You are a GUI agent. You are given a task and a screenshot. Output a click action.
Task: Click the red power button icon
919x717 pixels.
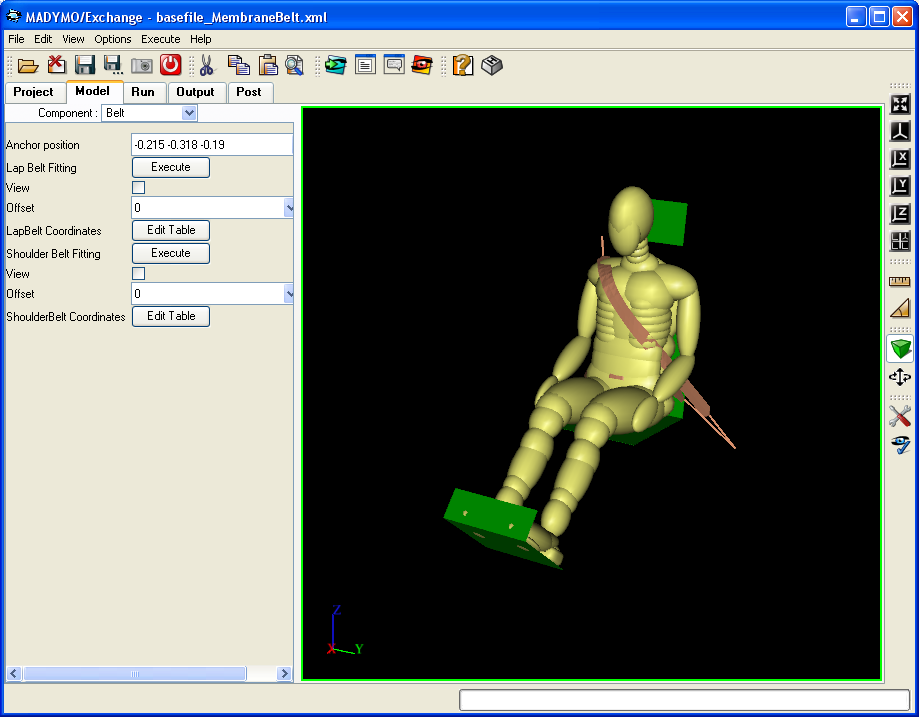tap(171, 65)
